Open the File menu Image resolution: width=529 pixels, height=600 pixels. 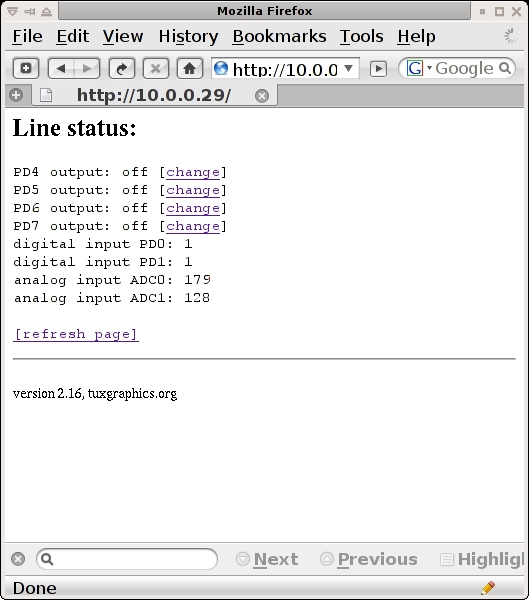(x=27, y=37)
